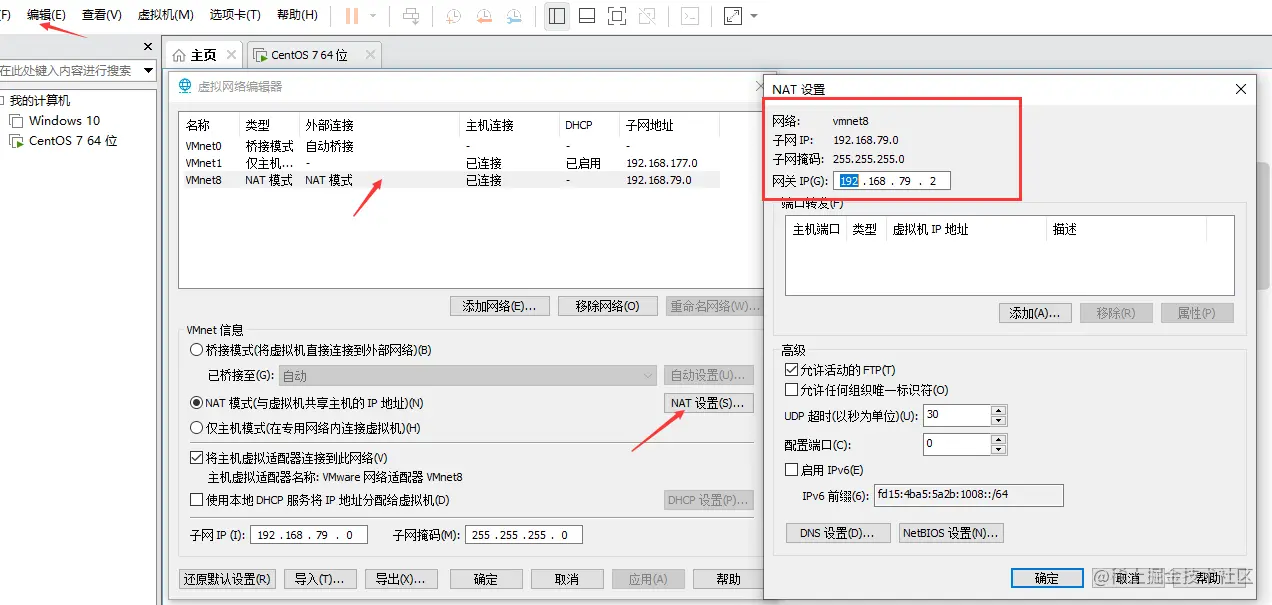Click the 导出(X)... button
The height and width of the screenshot is (605, 1272).
tap(400, 579)
